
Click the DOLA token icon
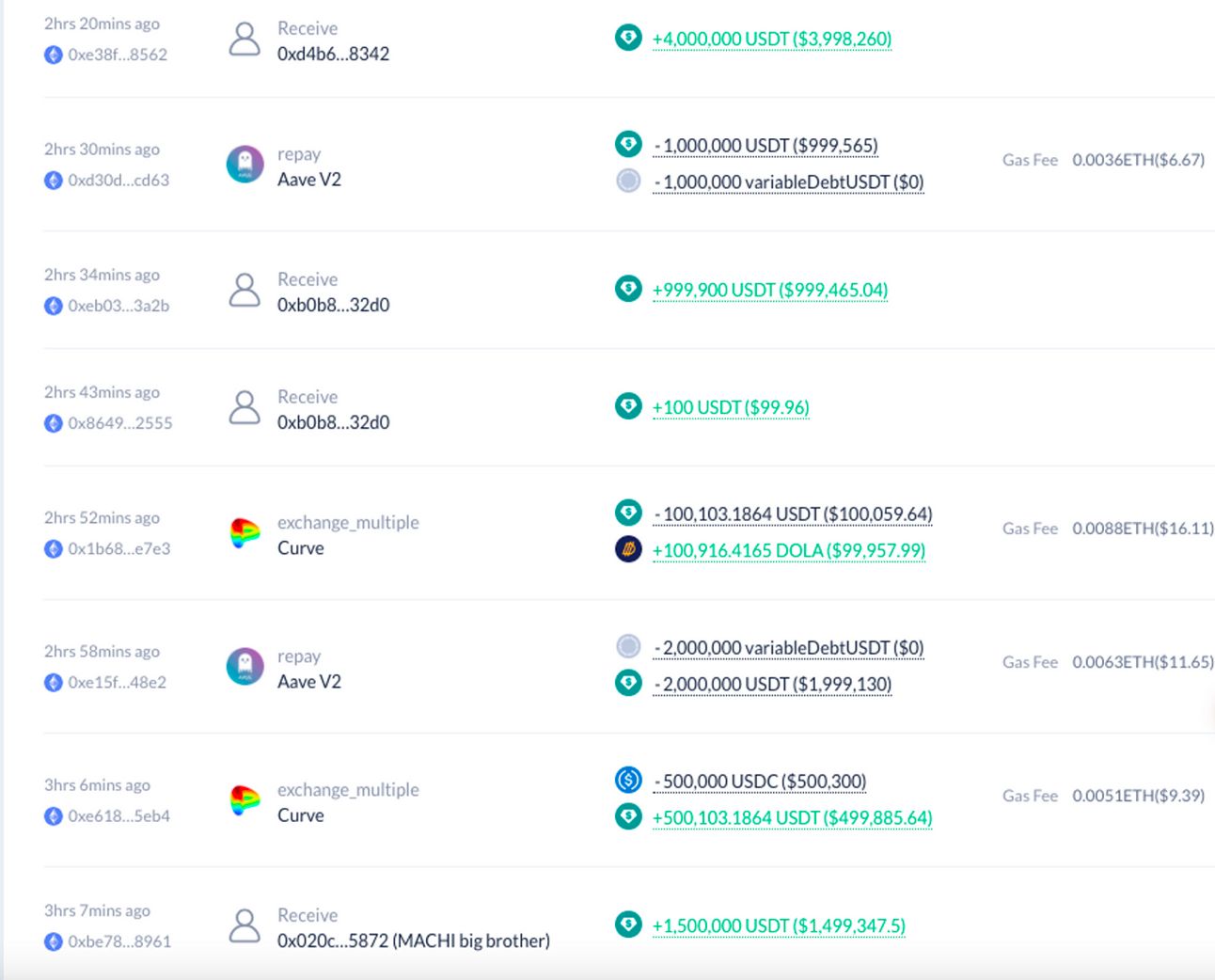coord(628,549)
